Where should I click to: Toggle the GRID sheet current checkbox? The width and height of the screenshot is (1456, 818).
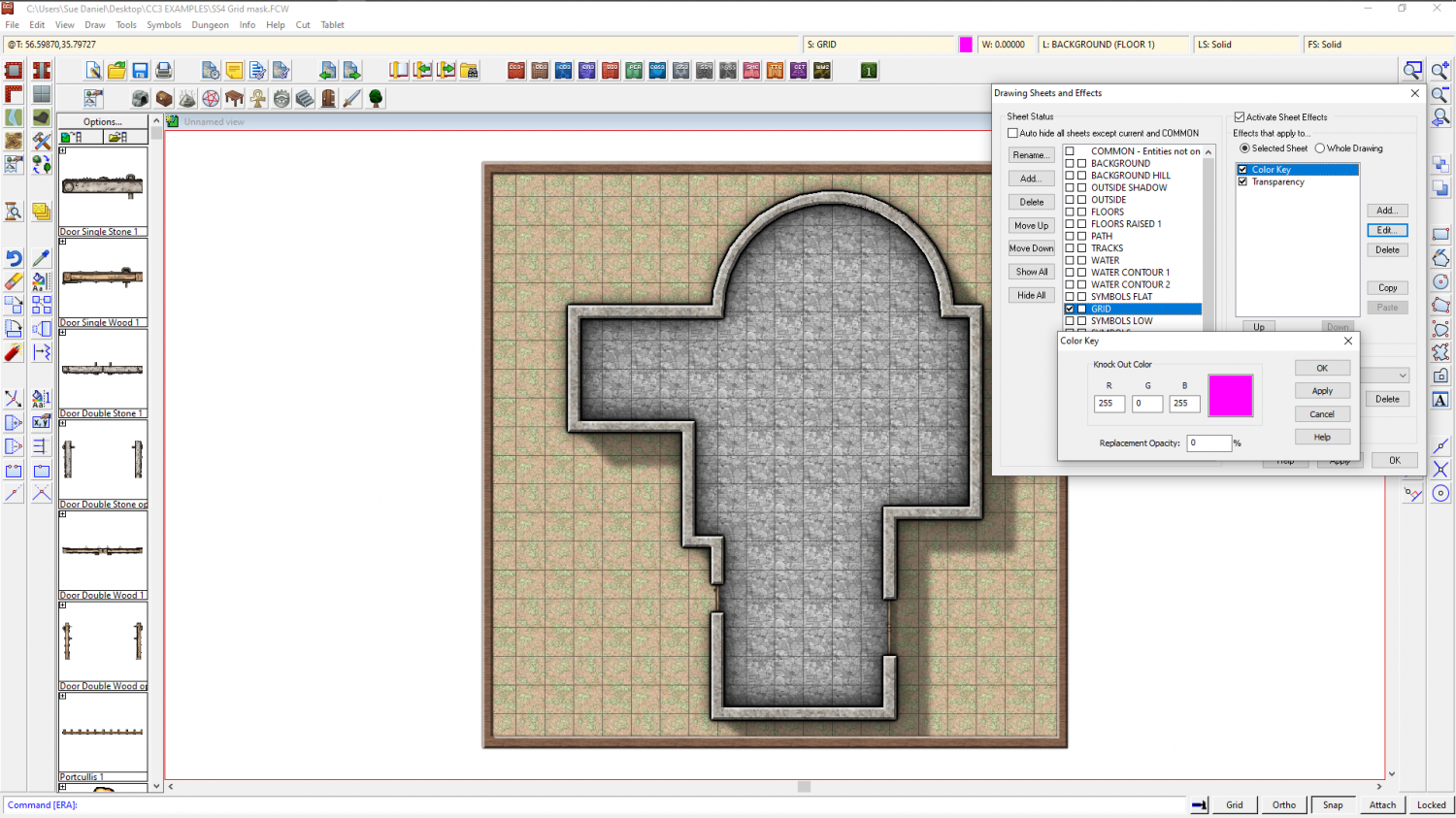coord(1070,309)
